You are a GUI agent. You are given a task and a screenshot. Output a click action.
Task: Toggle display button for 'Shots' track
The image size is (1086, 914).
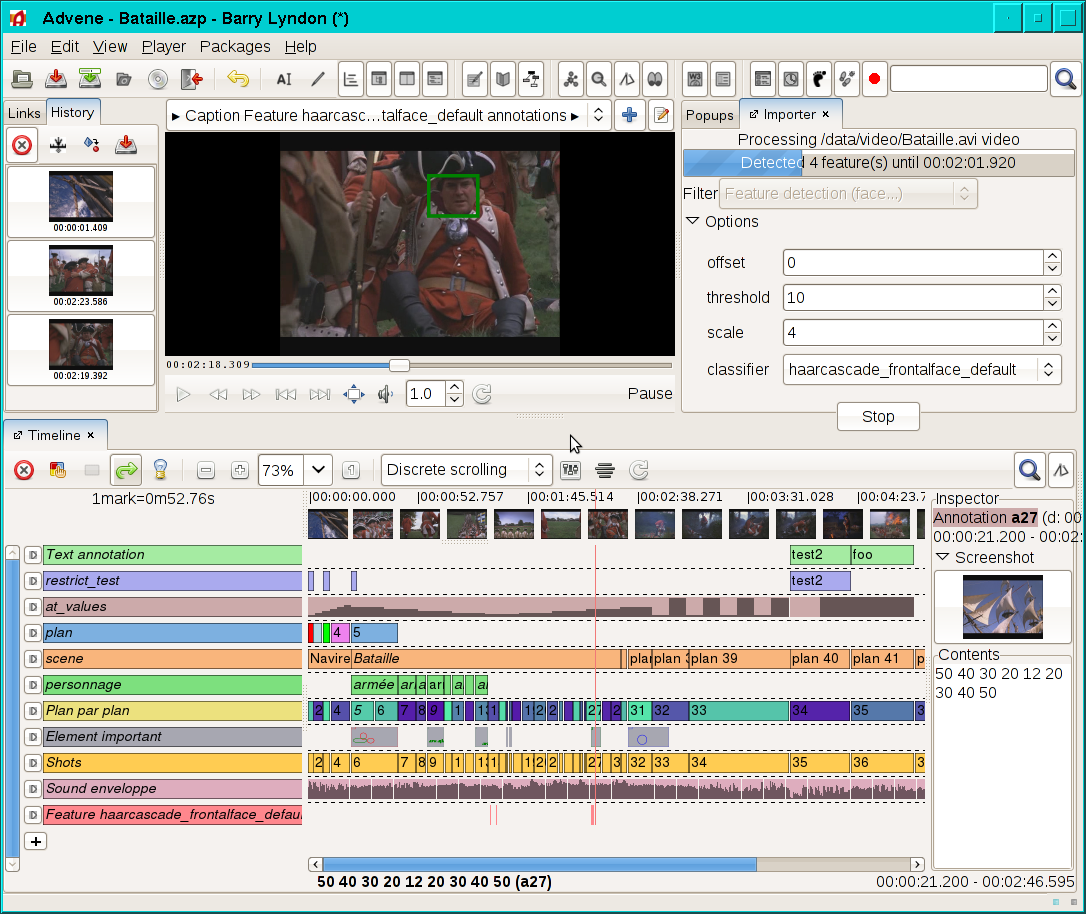click(x=32, y=763)
